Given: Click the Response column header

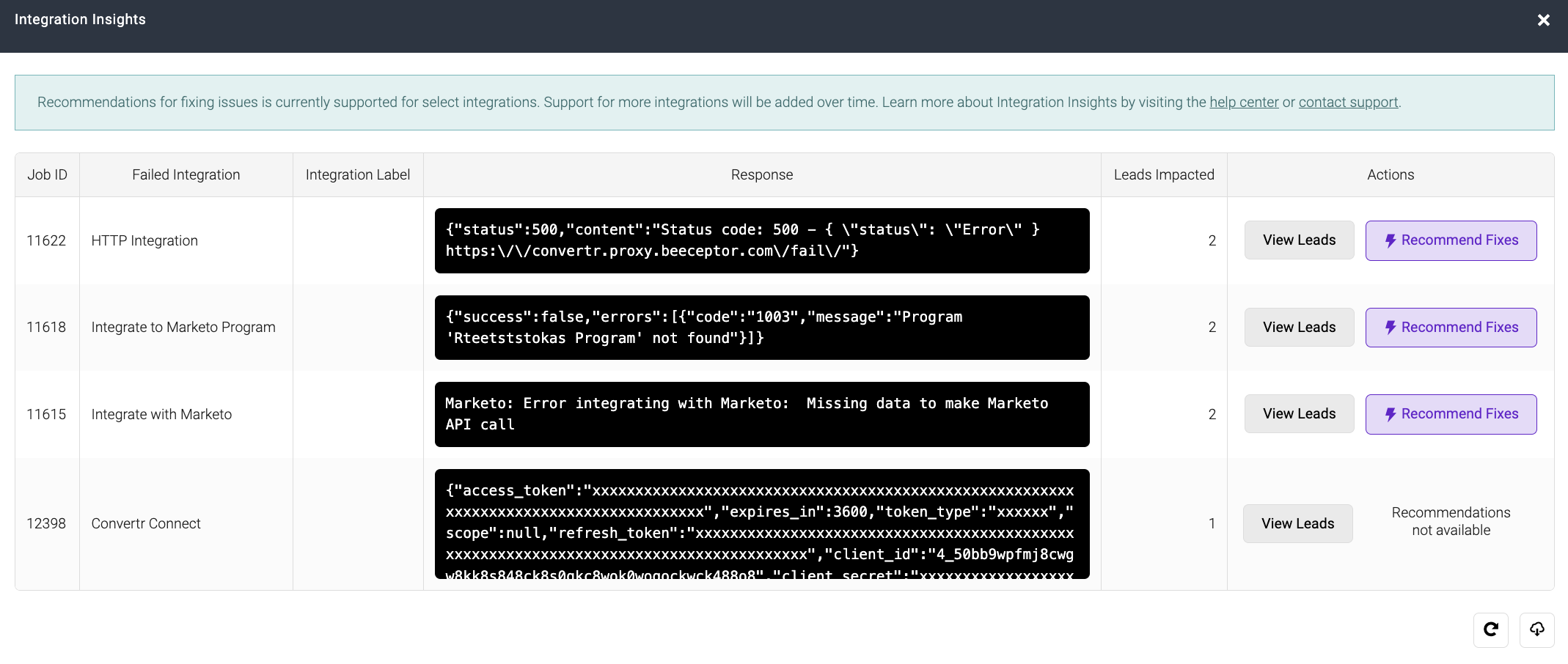Looking at the screenshot, I should 762,175.
